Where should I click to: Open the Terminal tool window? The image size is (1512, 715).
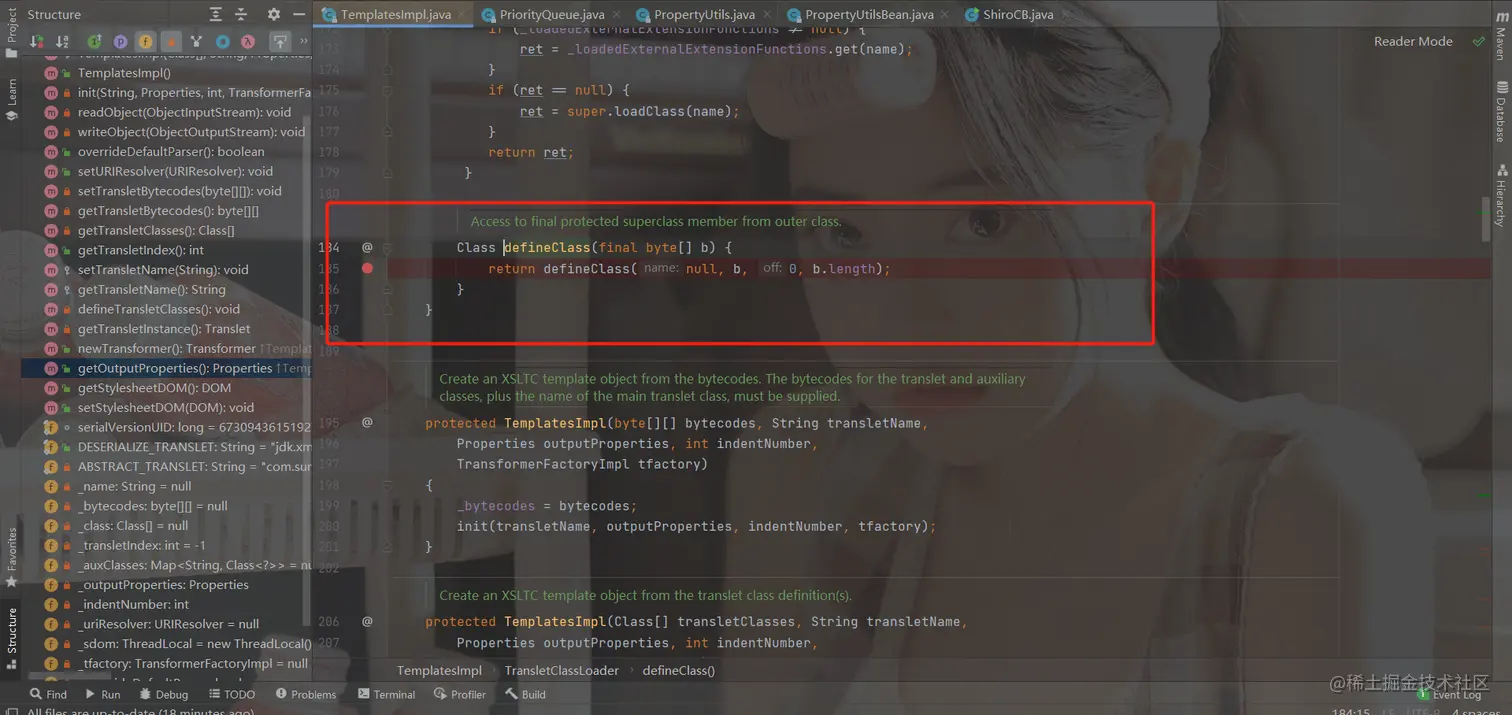tap(386, 694)
